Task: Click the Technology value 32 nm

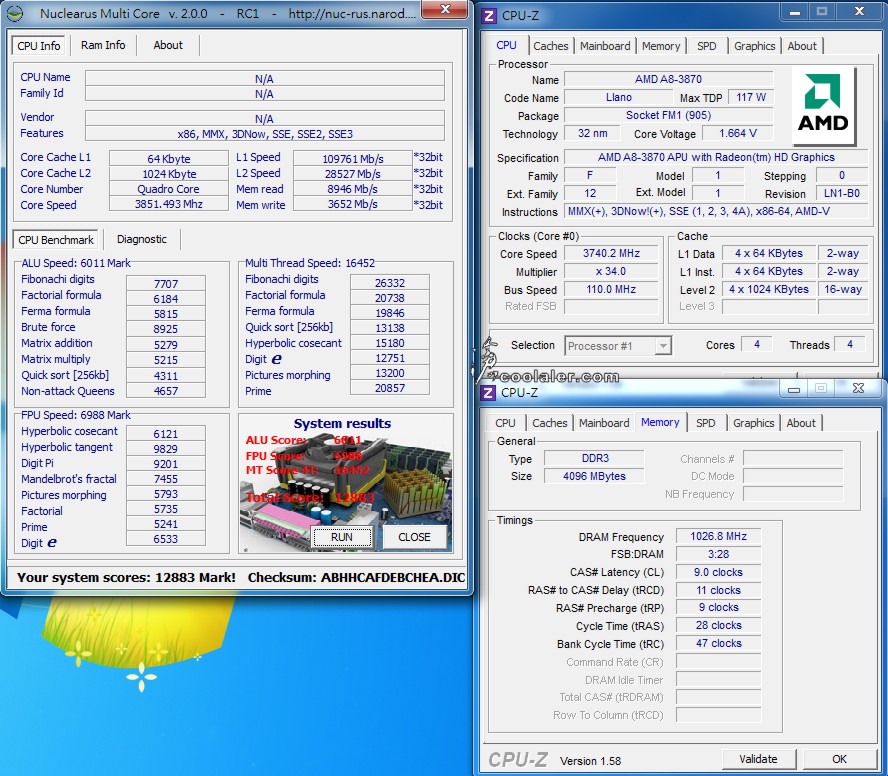Action: [x=592, y=134]
